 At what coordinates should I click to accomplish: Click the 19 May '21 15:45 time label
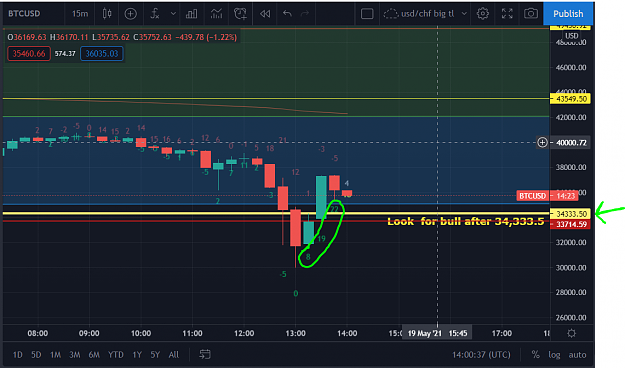click(x=437, y=333)
